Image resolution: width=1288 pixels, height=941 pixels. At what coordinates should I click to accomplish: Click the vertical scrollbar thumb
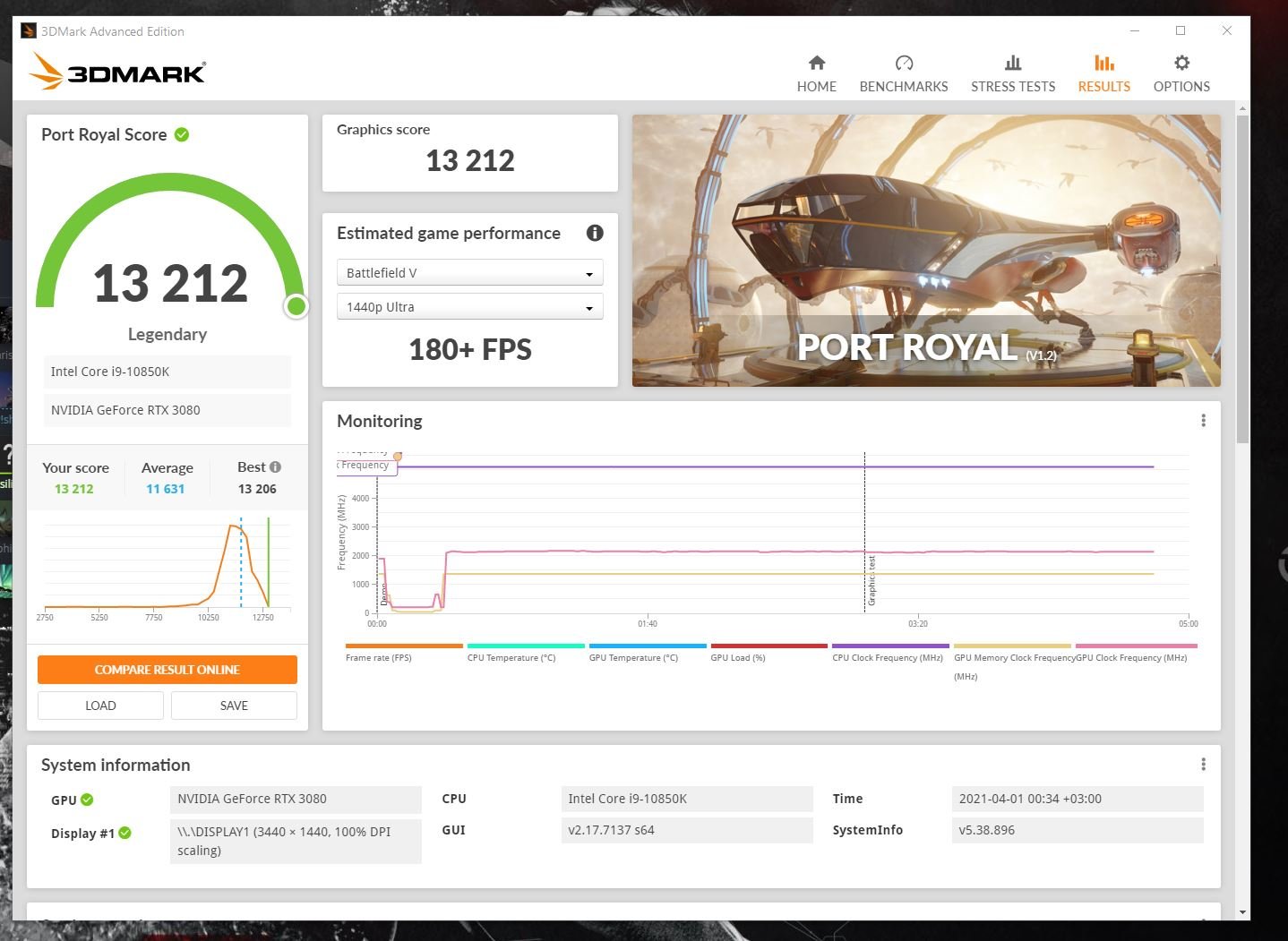1241,279
